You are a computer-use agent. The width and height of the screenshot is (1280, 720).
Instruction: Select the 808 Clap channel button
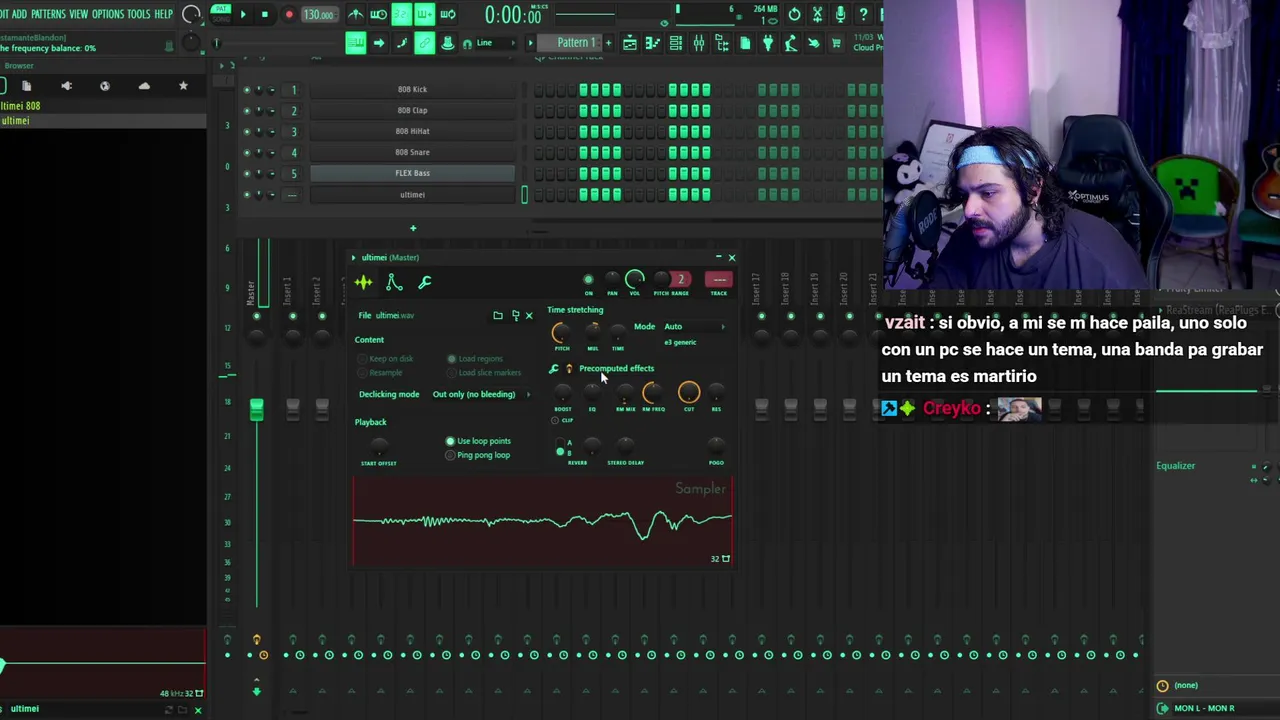[x=412, y=110]
